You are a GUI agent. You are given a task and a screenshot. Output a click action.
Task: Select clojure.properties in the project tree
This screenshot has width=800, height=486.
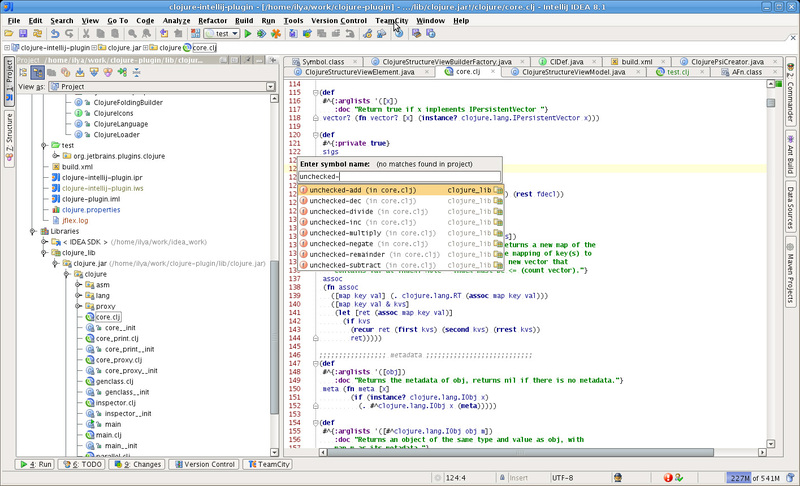tap(91, 210)
